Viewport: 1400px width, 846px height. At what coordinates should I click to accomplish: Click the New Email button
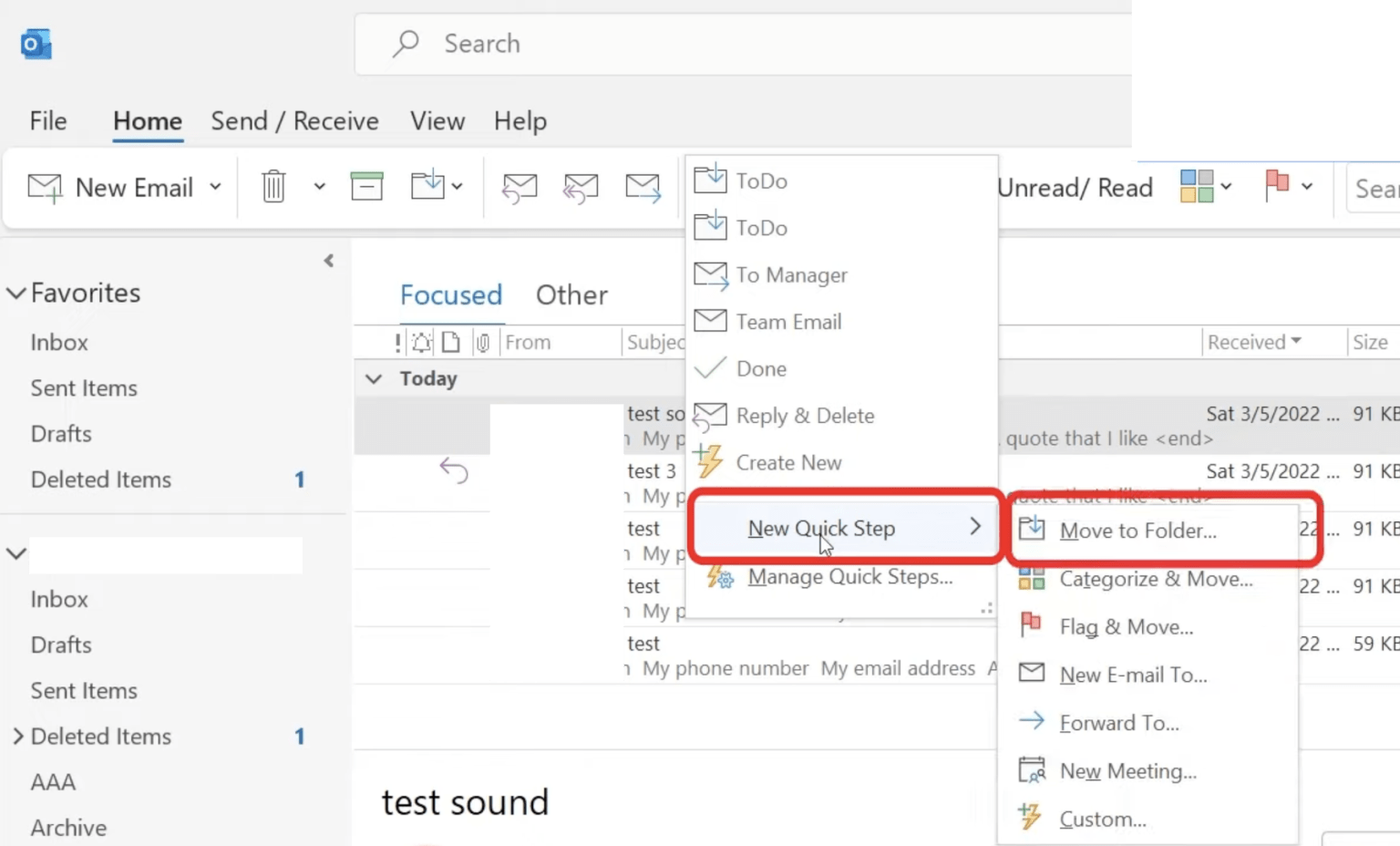(x=118, y=187)
